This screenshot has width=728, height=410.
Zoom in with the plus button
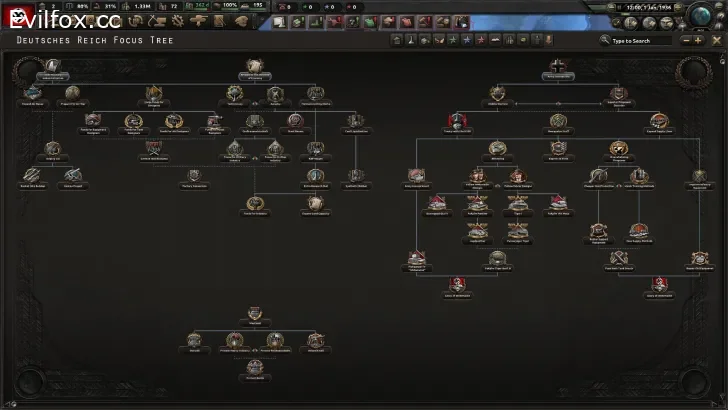click(x=697, y=40)
